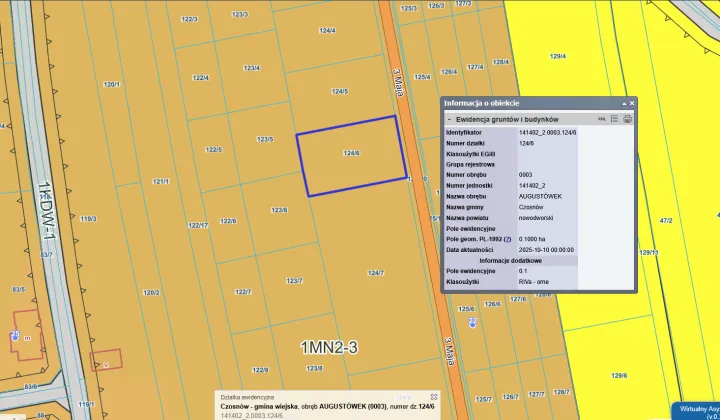This screenshot has width=720, height=420.
Task: Click parcel 120/1 label on the map
Action: coord(112,84)
